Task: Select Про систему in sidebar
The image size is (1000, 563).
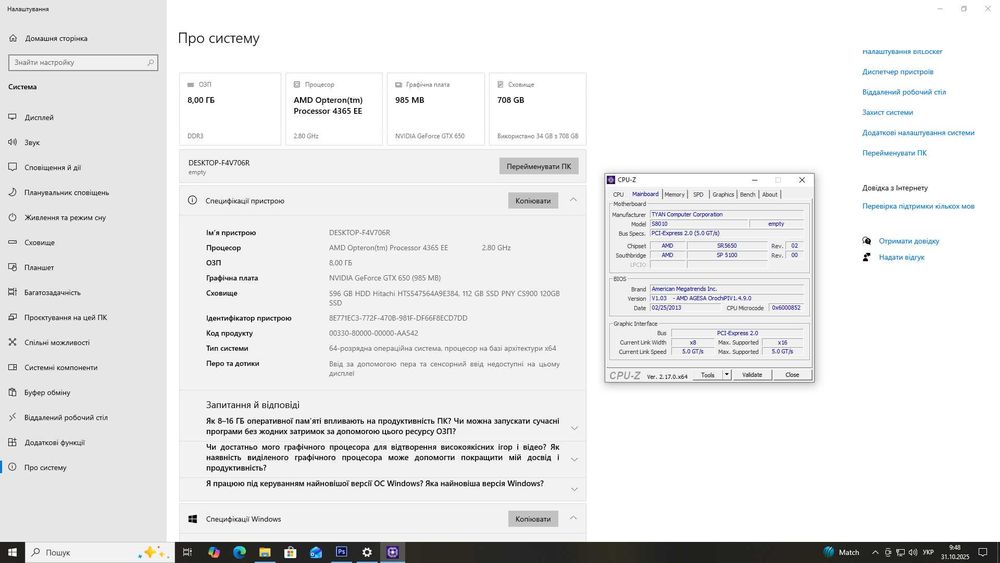Action: (x=45, y=467)
